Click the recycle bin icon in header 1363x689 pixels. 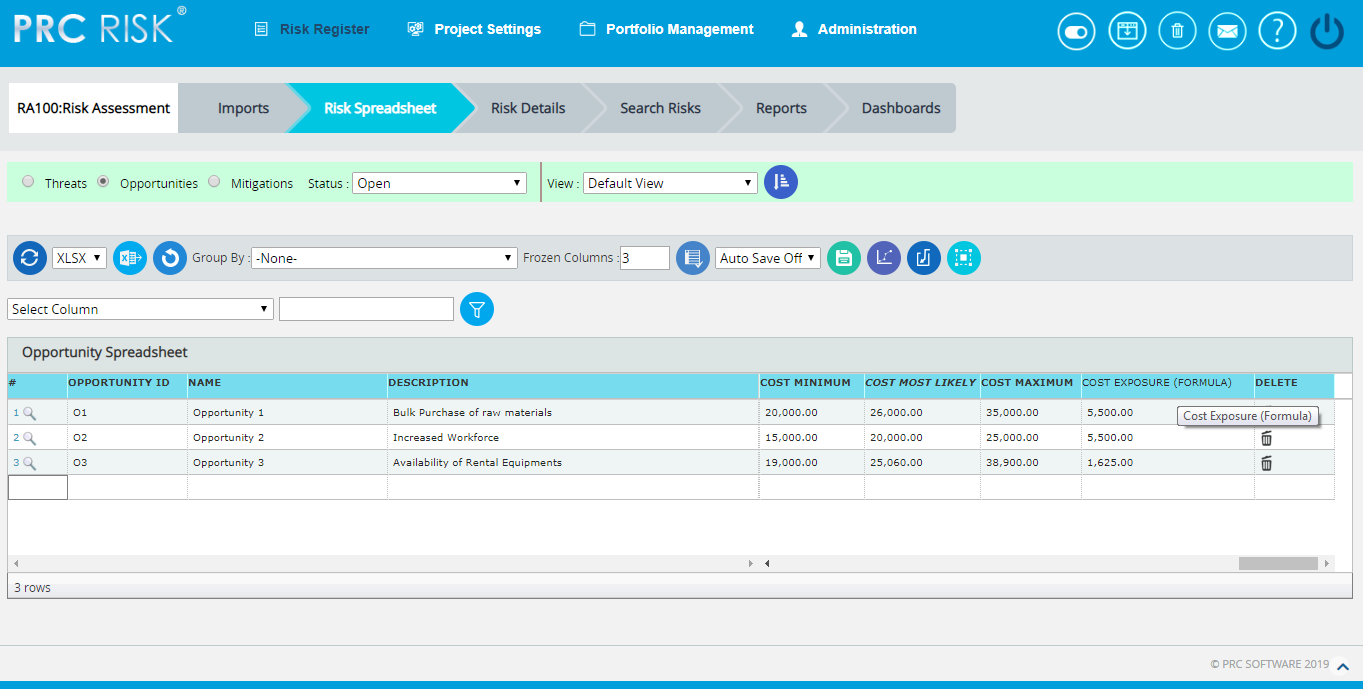tap(1177, 31)
